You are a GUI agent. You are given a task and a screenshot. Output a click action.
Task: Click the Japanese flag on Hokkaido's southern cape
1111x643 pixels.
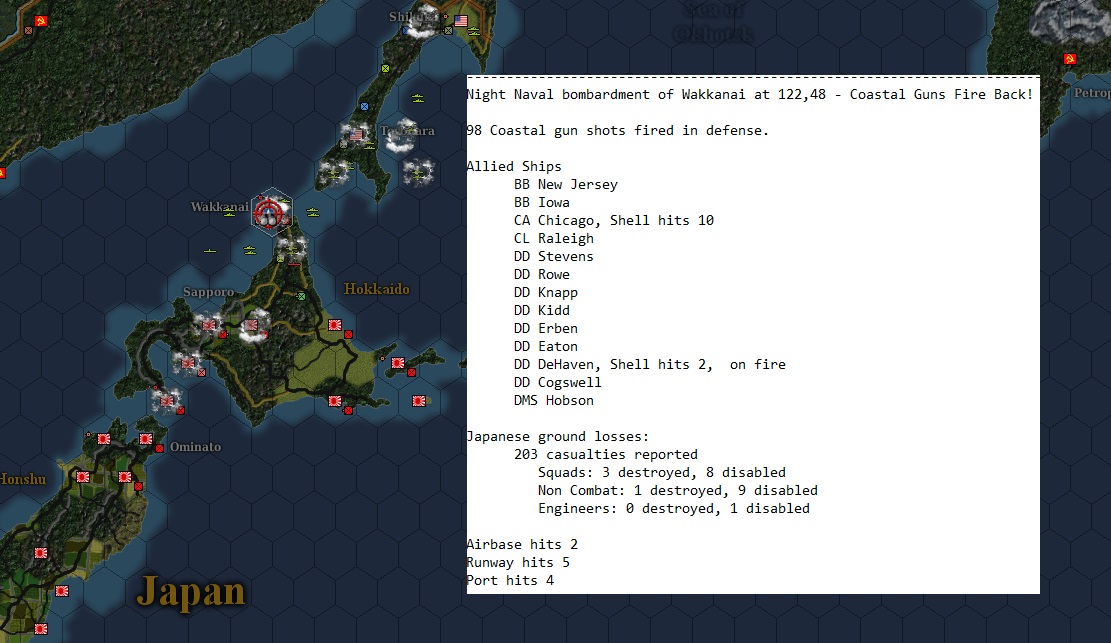coord(335,401)
